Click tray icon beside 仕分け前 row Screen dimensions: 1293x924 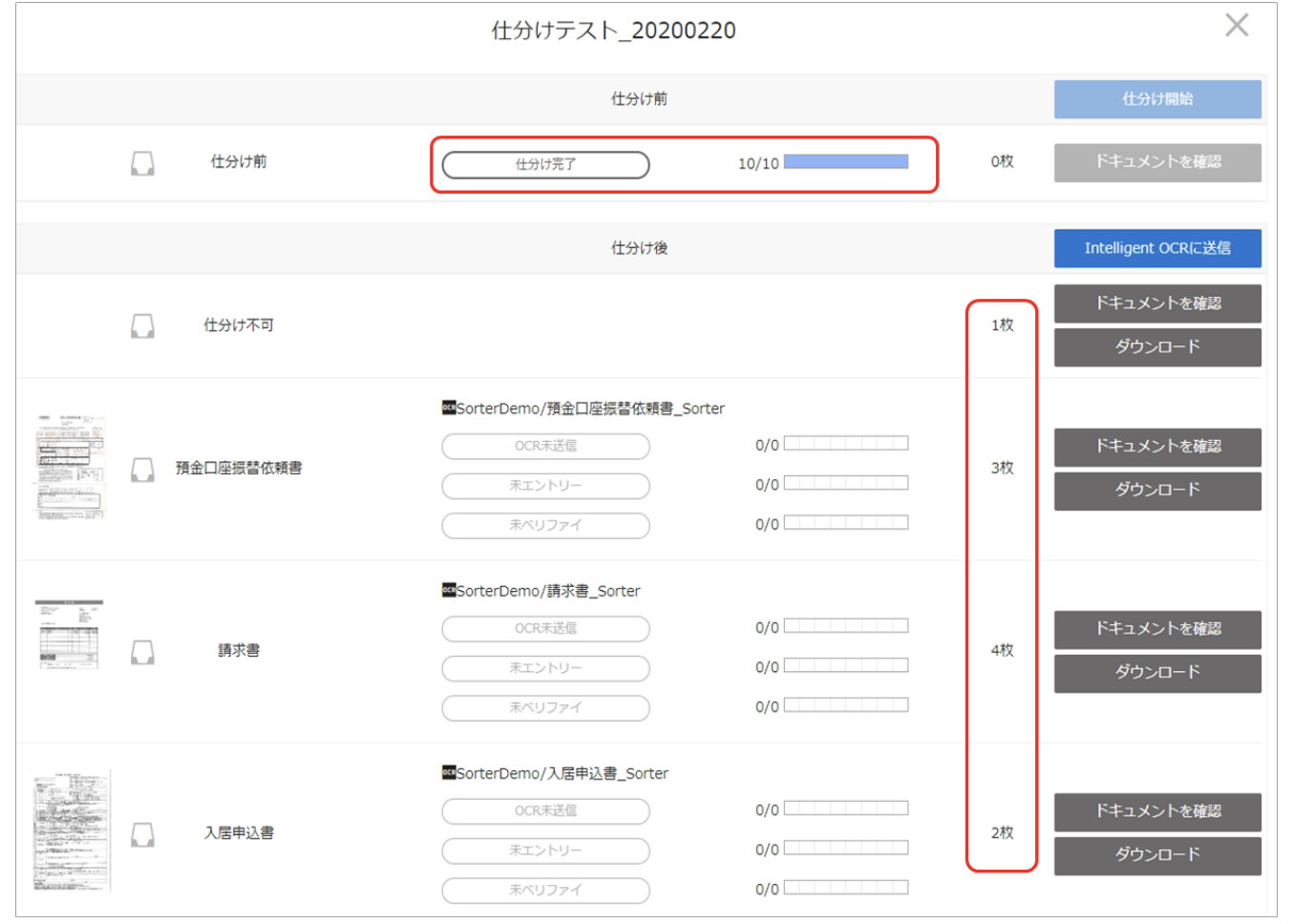pos(142,163)
